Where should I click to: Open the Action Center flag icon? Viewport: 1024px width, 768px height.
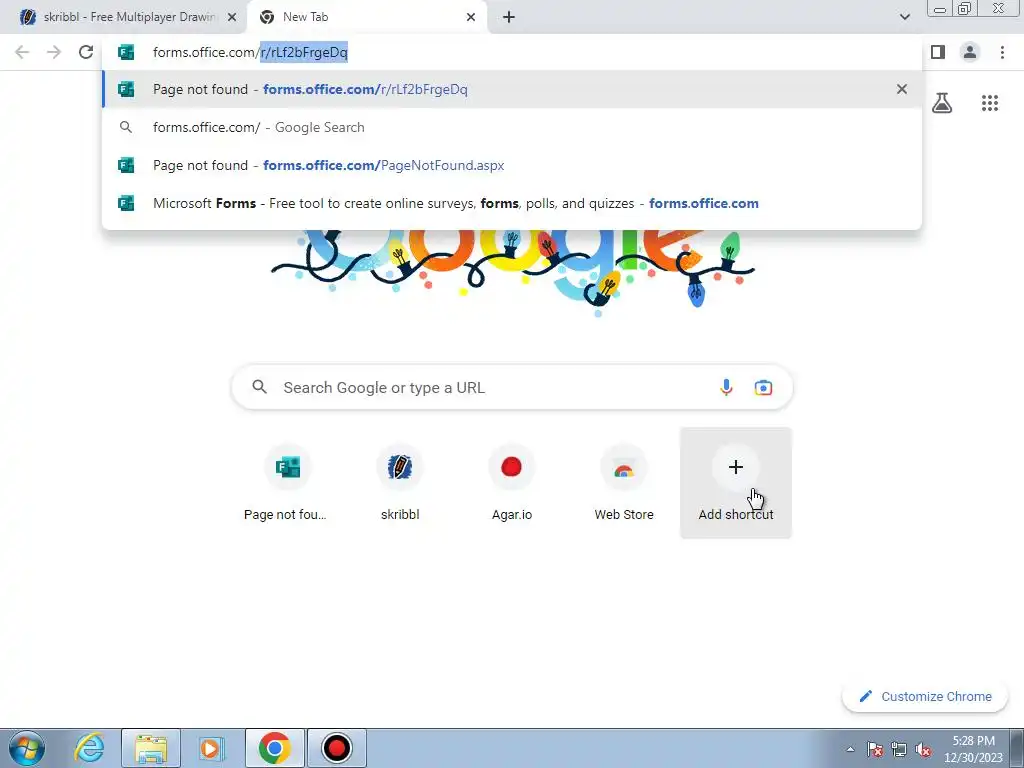[x=875, y=749]
